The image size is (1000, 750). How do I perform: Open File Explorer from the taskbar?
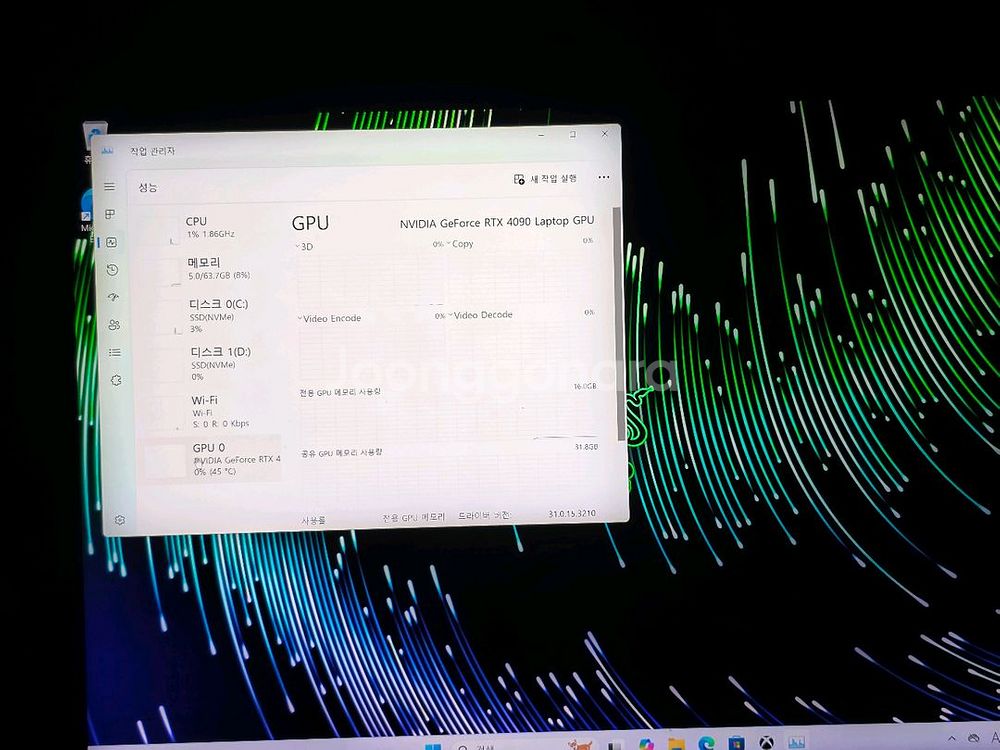point(676,744)
